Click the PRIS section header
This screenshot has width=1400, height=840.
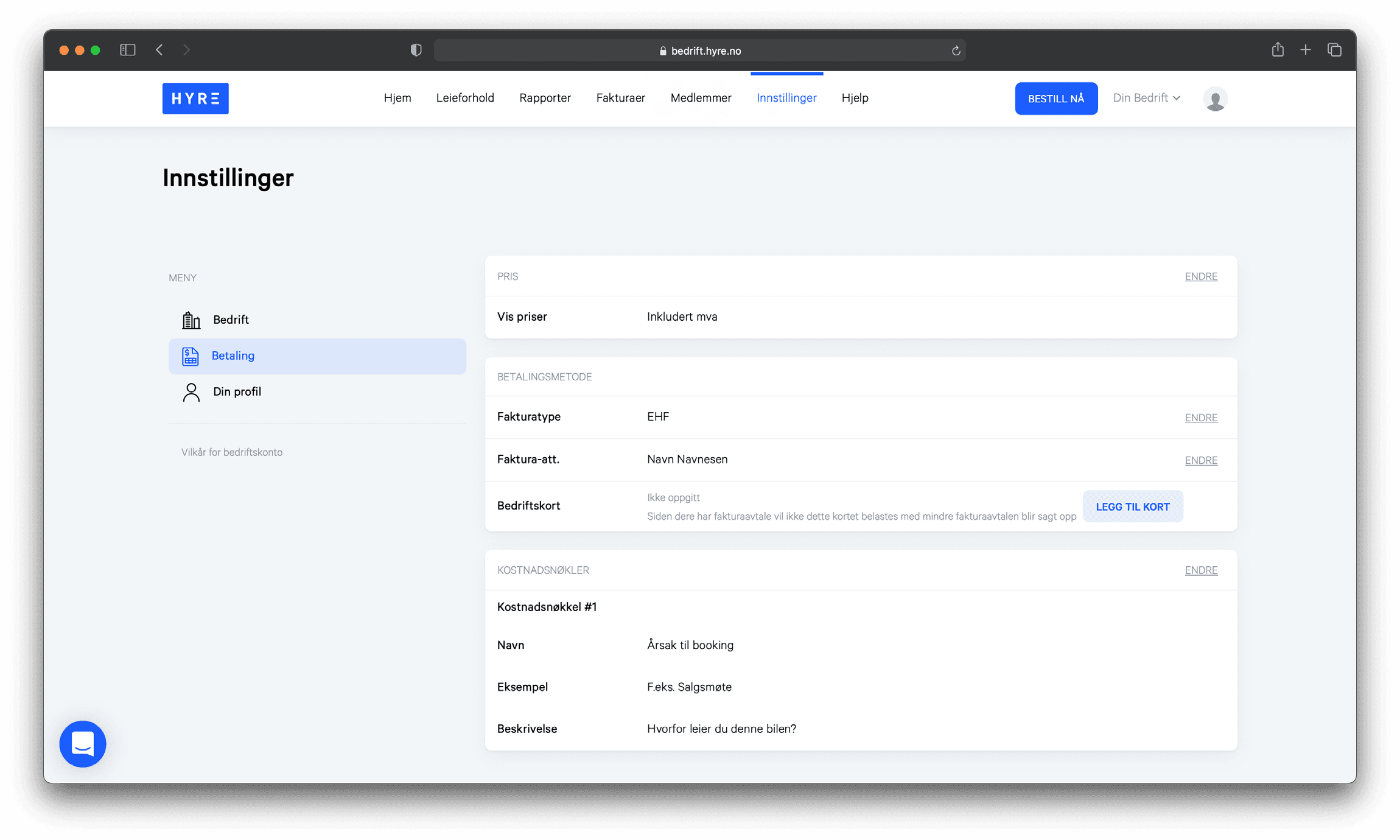click(x=508, y=276)
